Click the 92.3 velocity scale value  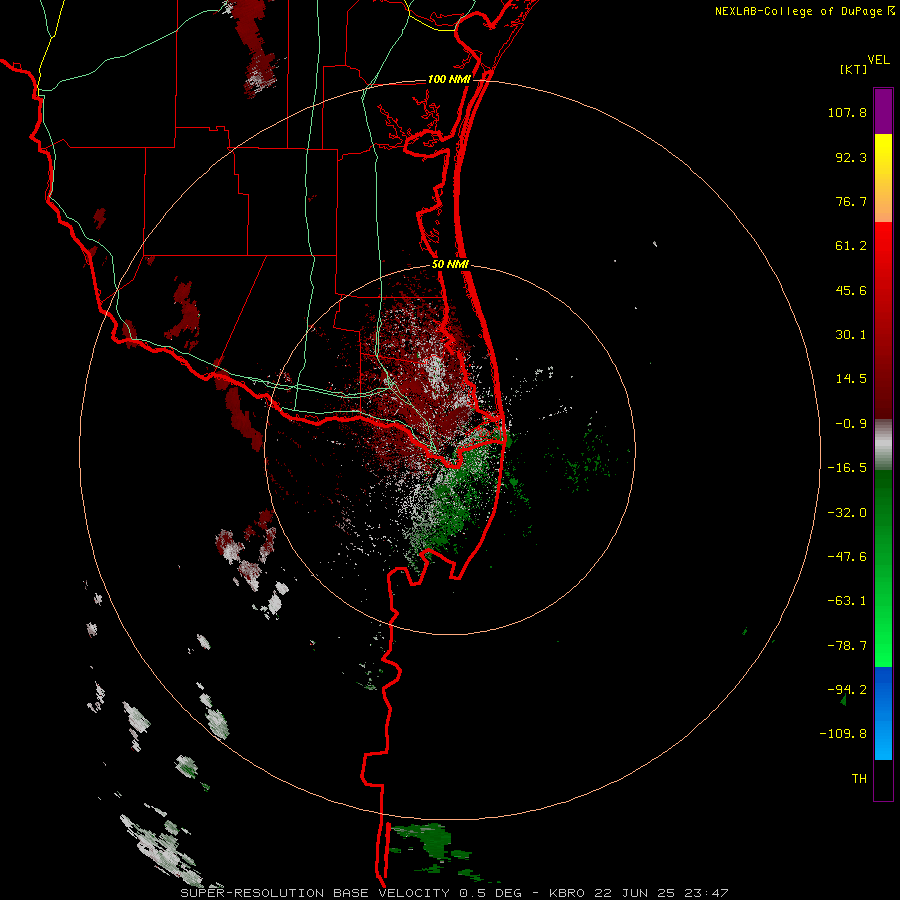point(851,157)
